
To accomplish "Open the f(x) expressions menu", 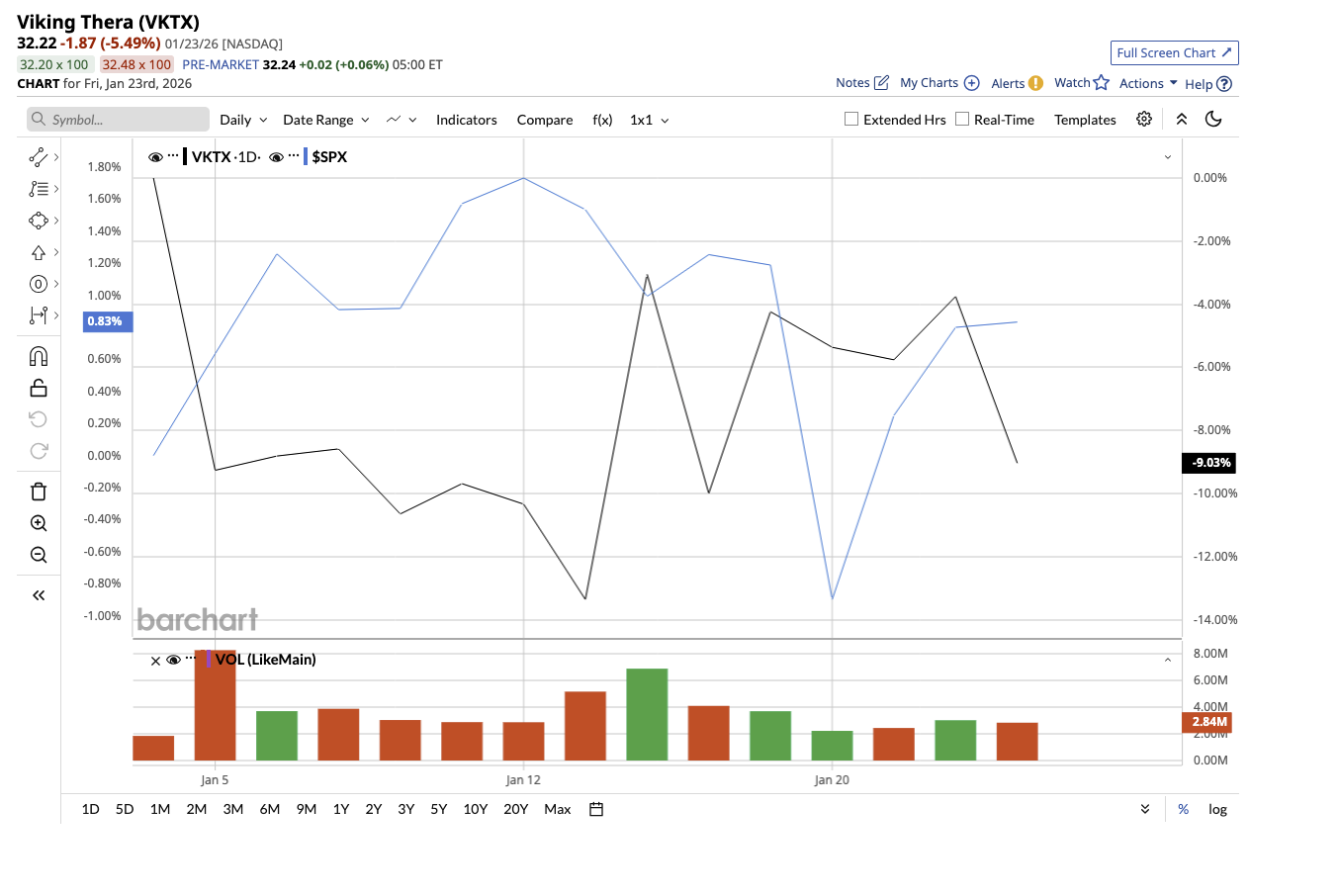I will point(602,120).
